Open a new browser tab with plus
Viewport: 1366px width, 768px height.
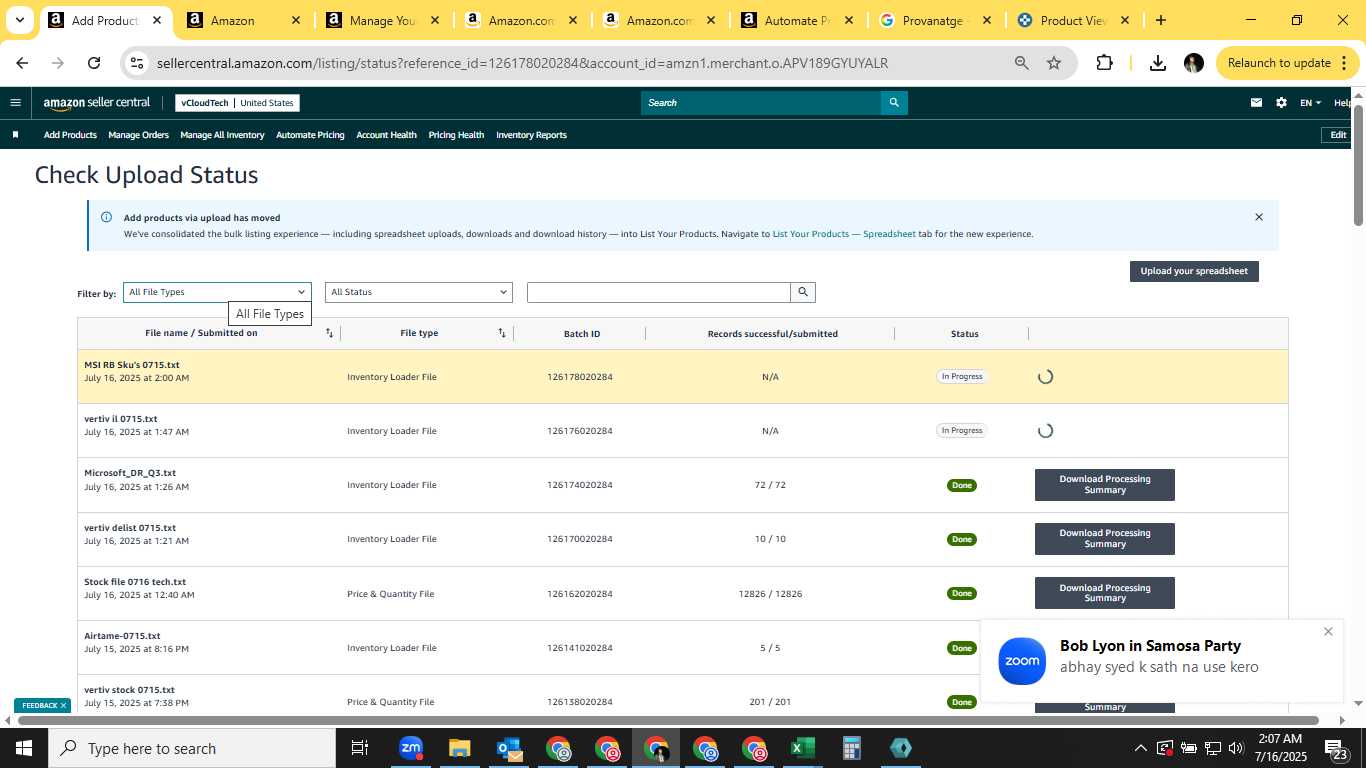point(1160,20)
